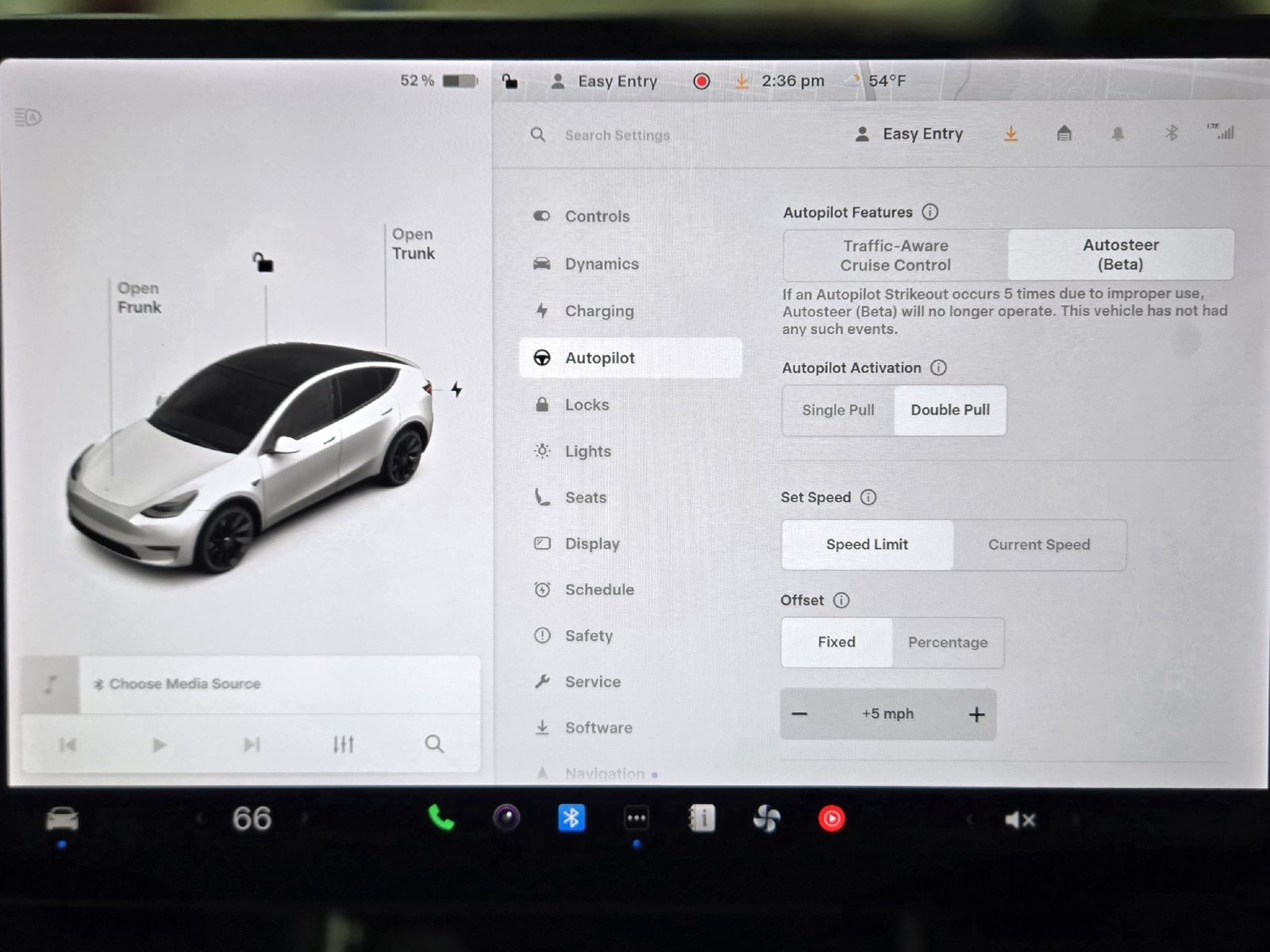The width and height of the screenshot is (1270, 952).
Task: Decrease speed offset with minus button
Action: click(x=799, y=714)
